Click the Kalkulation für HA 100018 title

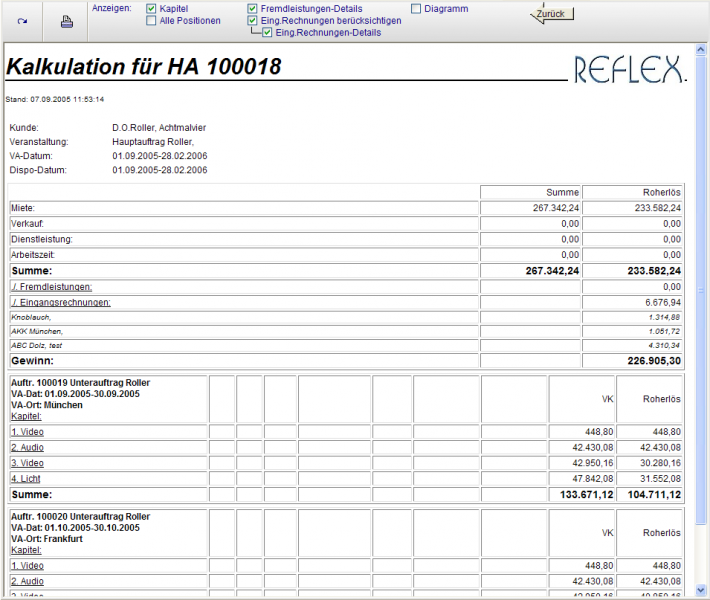pos(144,67)
